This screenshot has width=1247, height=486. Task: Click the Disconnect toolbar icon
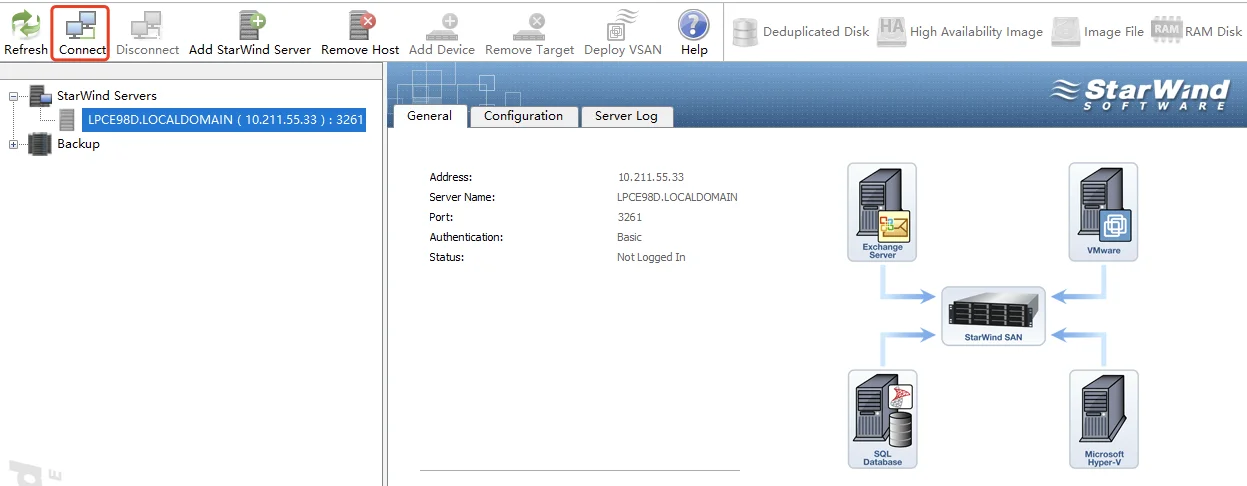click(147, 32)
